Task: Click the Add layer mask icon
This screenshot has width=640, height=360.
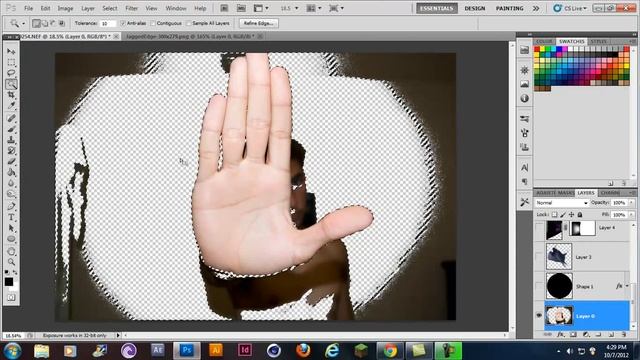Action: tap(573, 334)
